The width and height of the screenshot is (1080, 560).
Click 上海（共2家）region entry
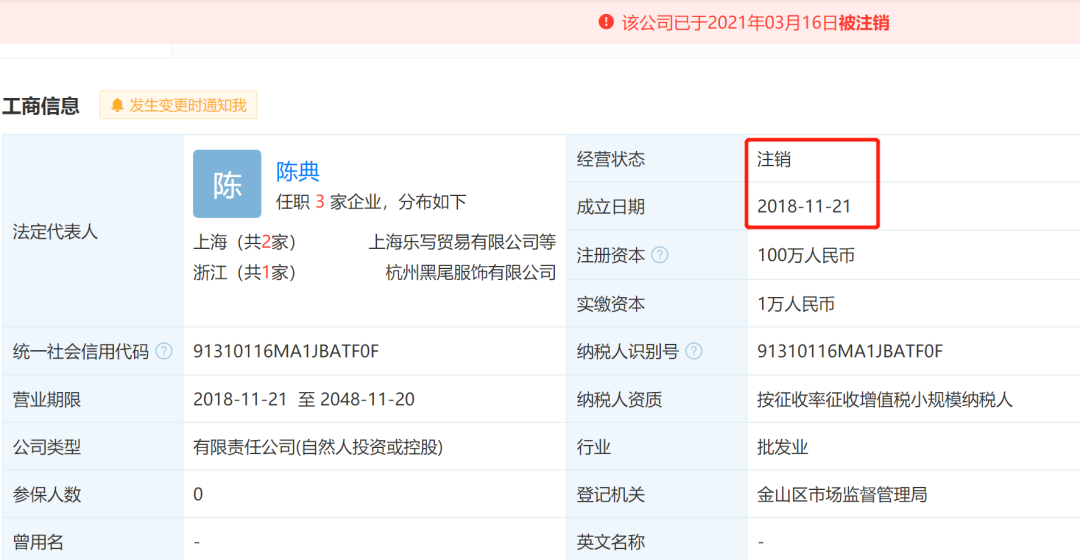click(245, 242)
